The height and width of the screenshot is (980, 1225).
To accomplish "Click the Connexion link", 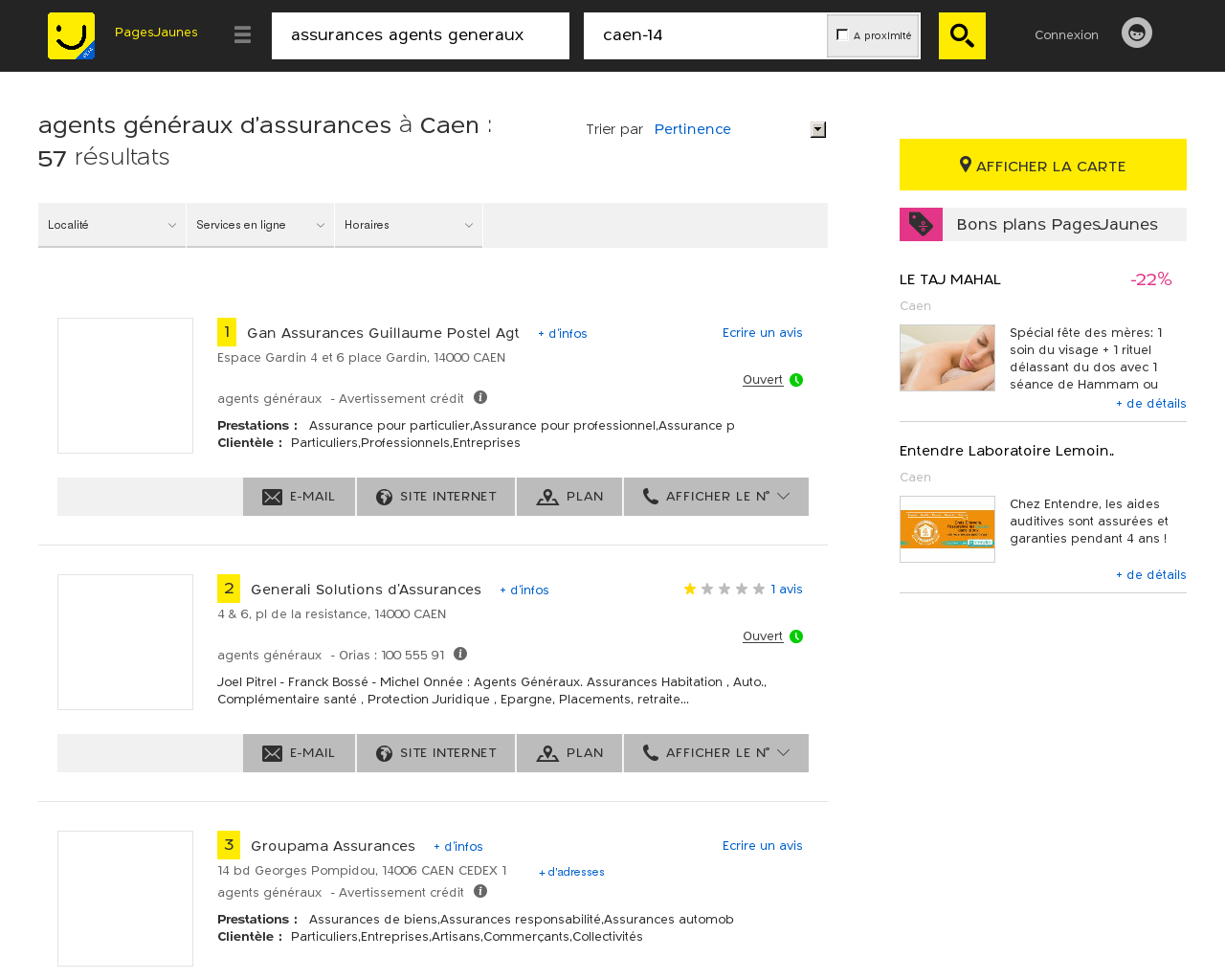I will [x=1066, y=34].
